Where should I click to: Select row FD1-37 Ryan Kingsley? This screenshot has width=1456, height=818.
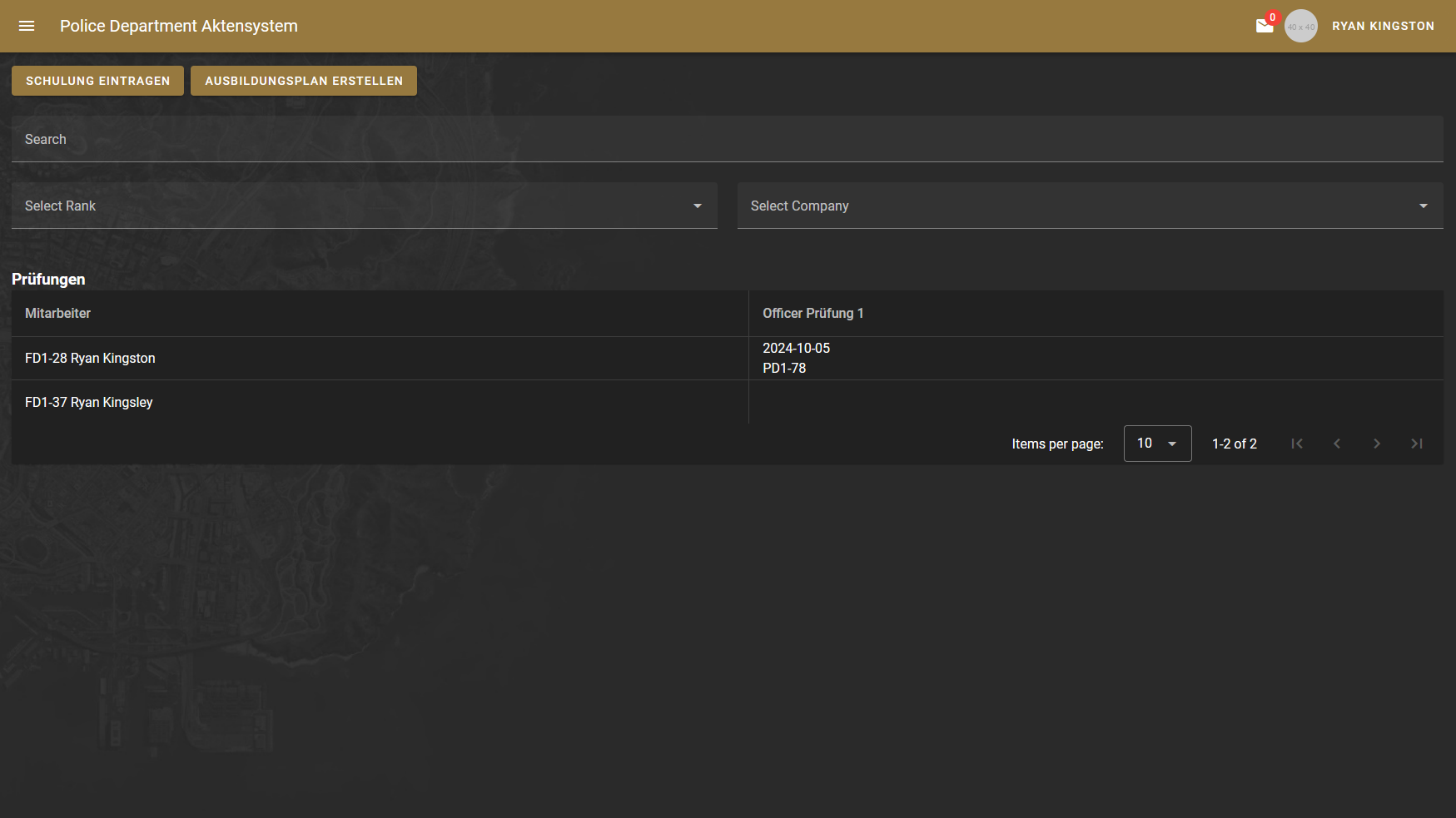click(728, 402)
